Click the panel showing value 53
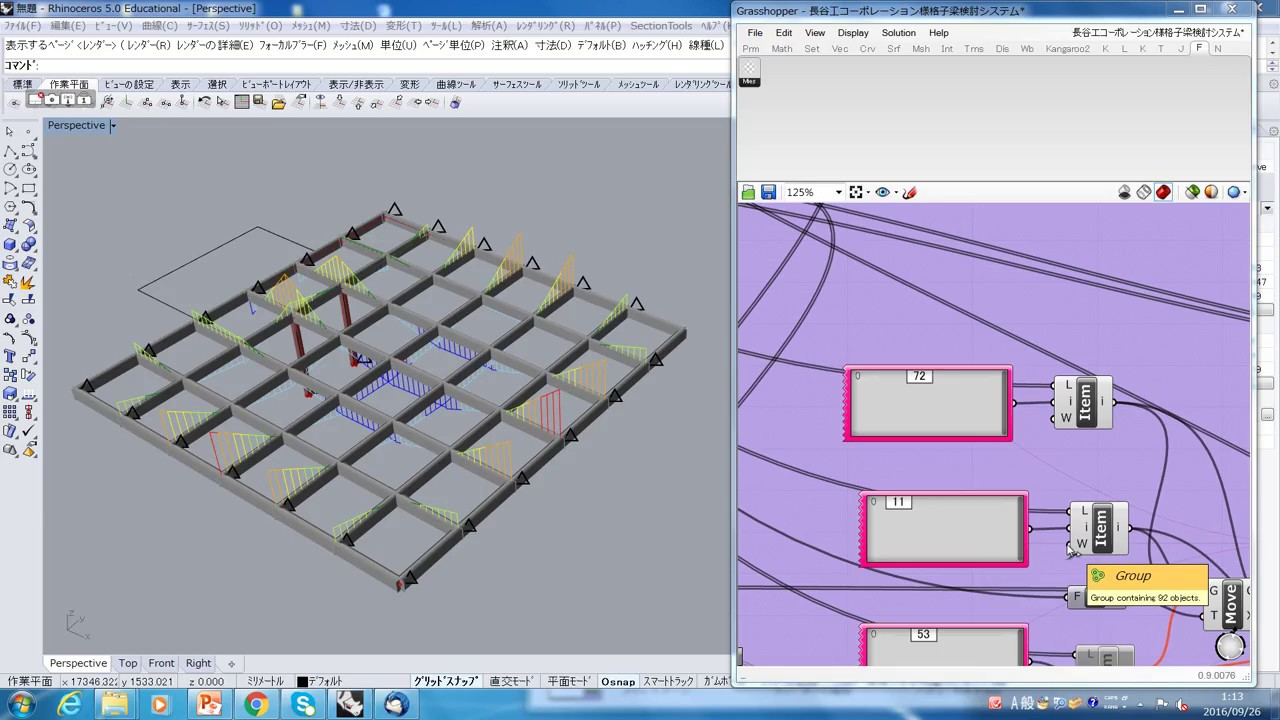 point(944,645)
